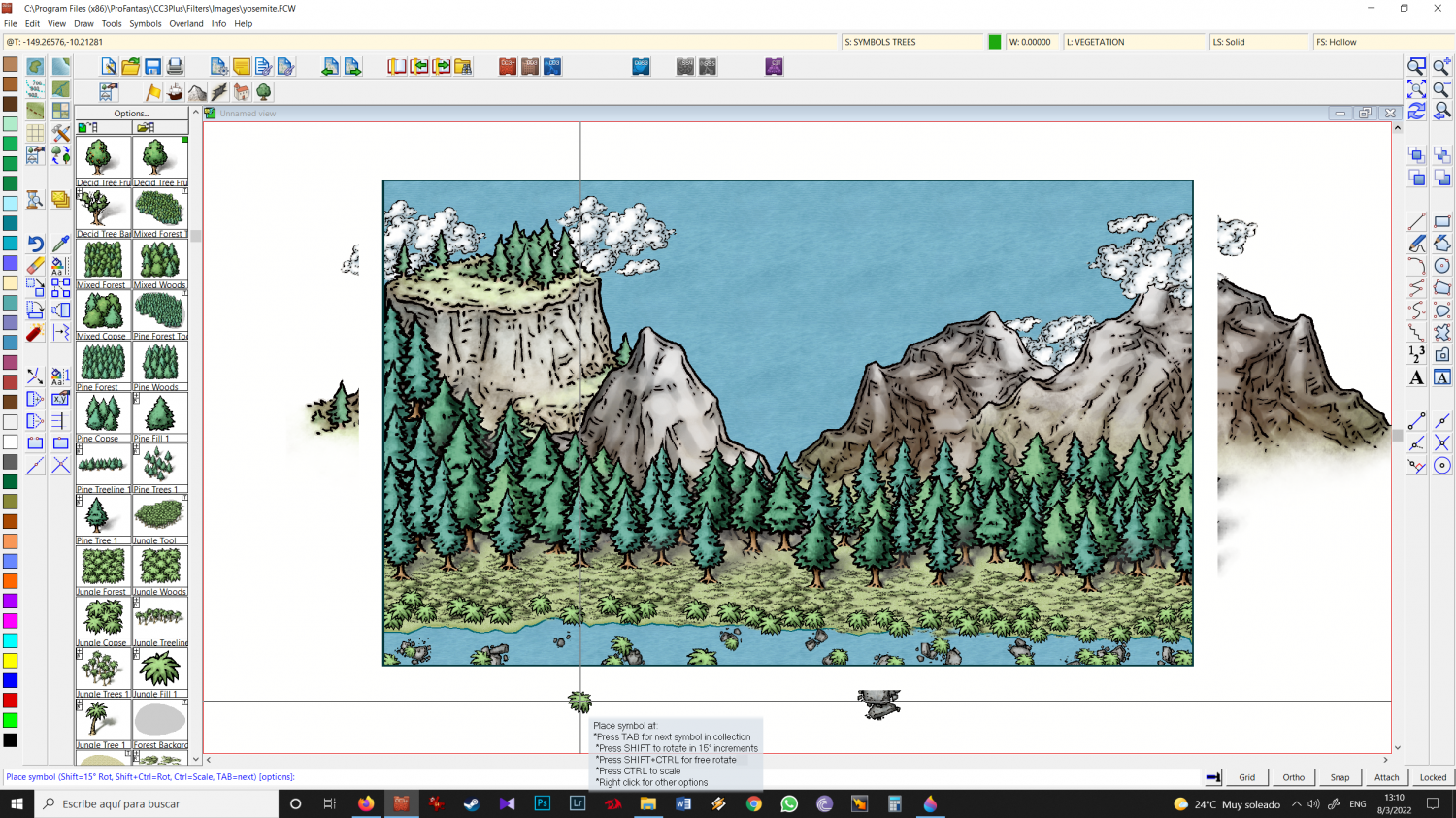1456x818 pixels.
Task: Select the Line drawing tool
Action: click(x=1417, y=222)
